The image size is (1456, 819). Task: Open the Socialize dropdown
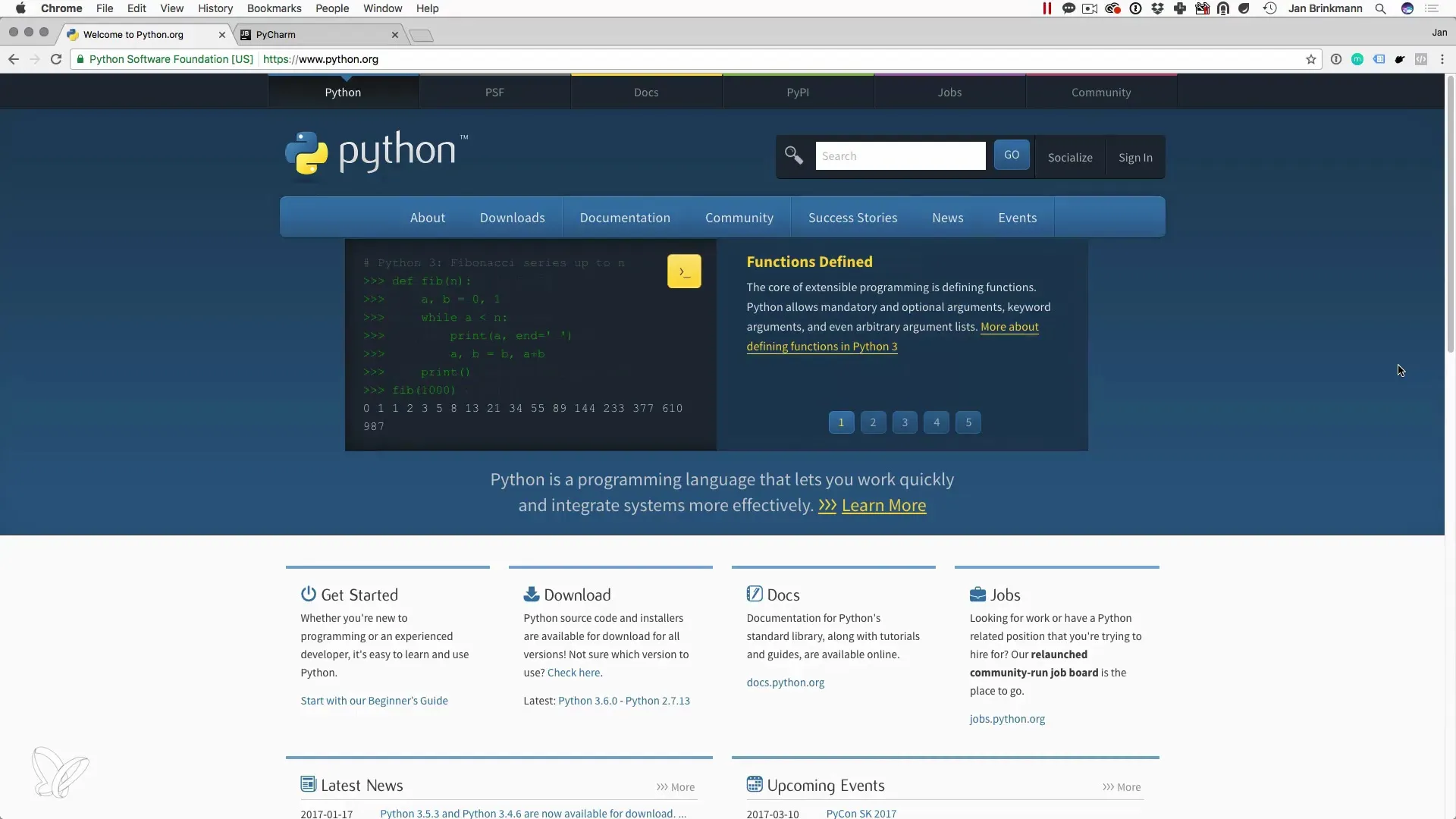pyautogui.click(x=1070, y=157)
